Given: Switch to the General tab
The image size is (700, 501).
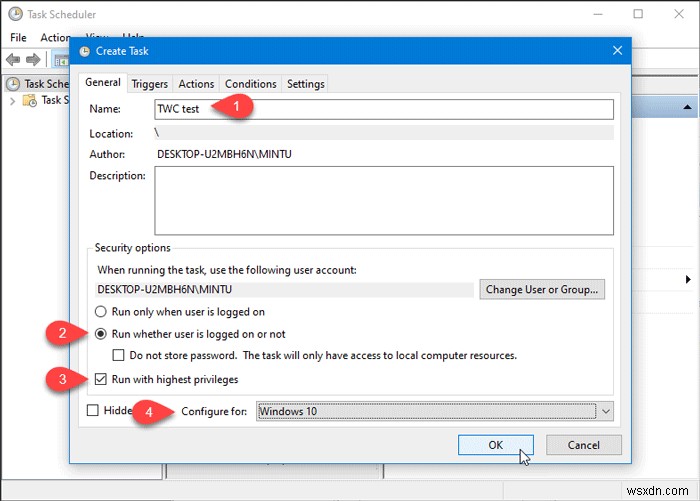Looking at the screenshot, I should click(103, 83).
